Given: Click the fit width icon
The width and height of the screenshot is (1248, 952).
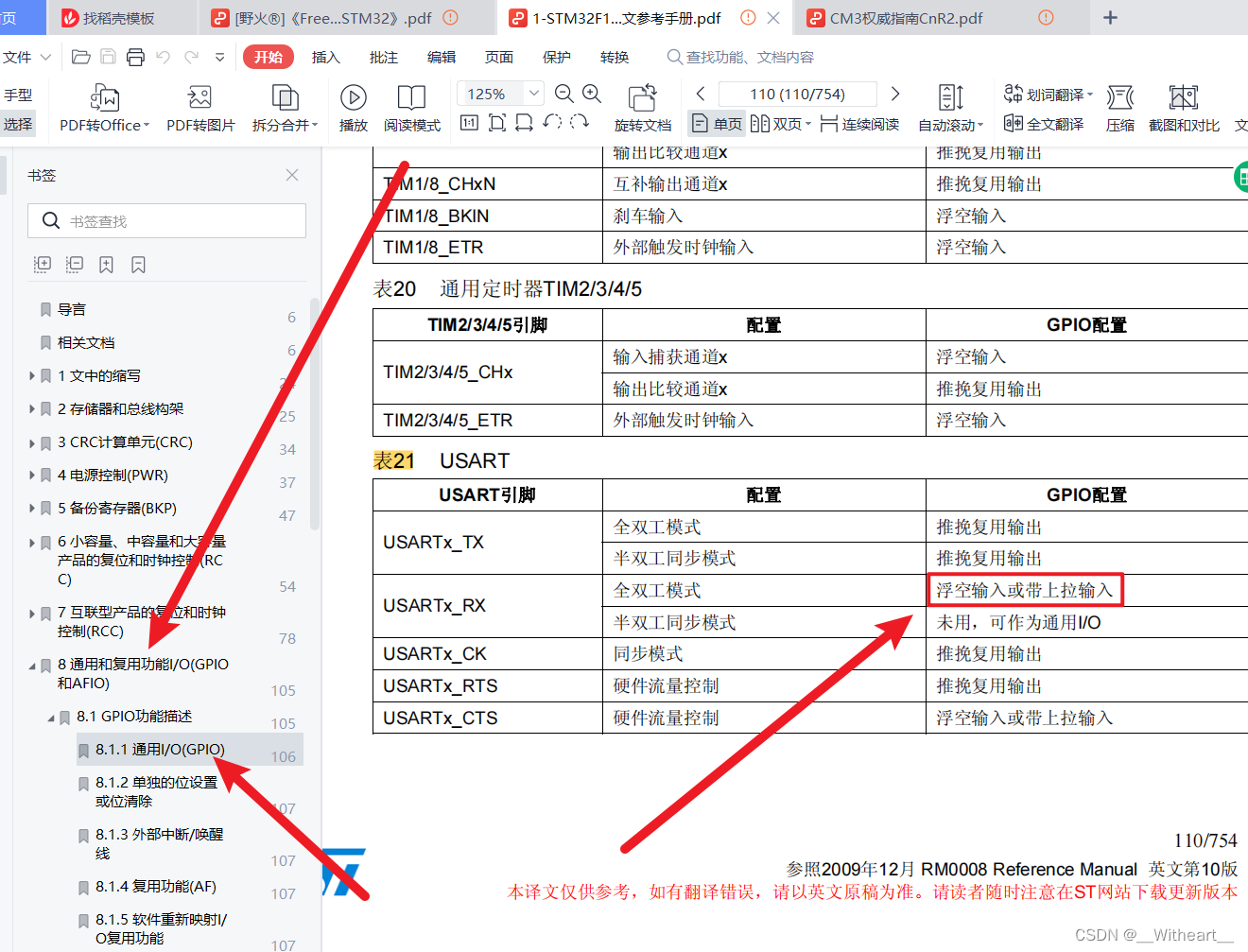Looking at the screenshot, I should 525,122.
